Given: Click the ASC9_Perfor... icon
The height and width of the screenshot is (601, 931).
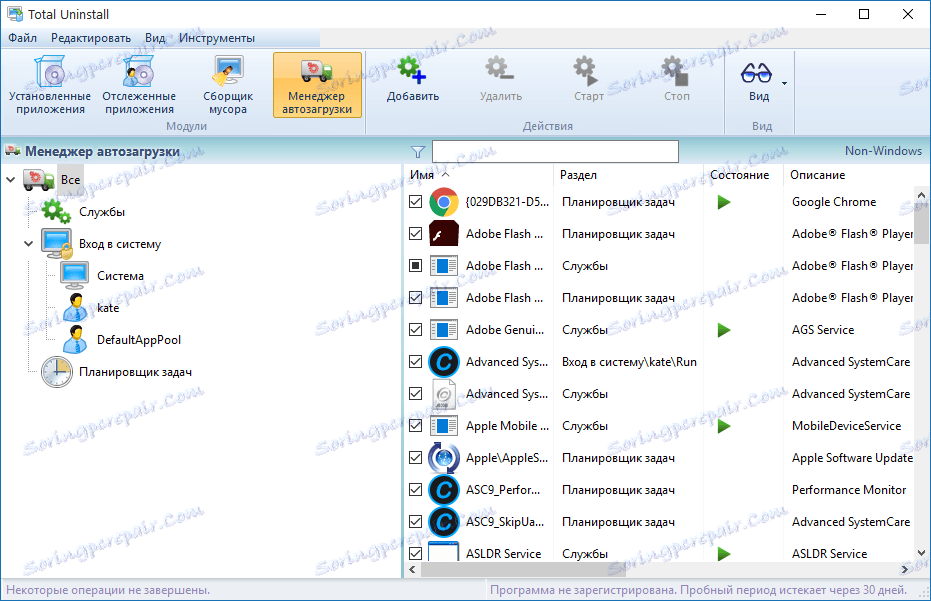Looking at the screenshot, I should click(x=444, y=490).
